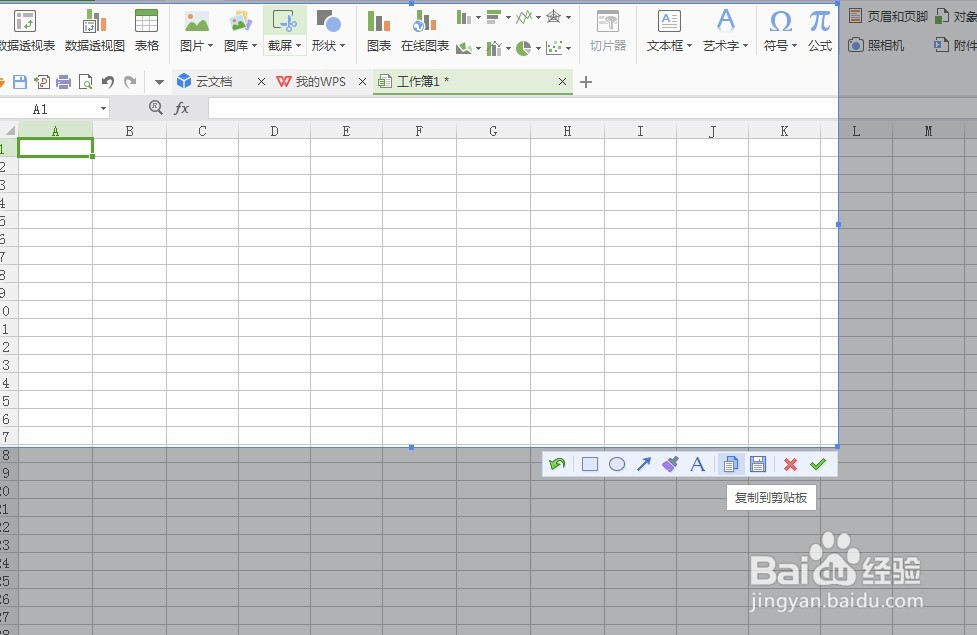Expand the 图片 dropdown arrow
The width and height of the screenshot is (977, 635).
point(211,46)
